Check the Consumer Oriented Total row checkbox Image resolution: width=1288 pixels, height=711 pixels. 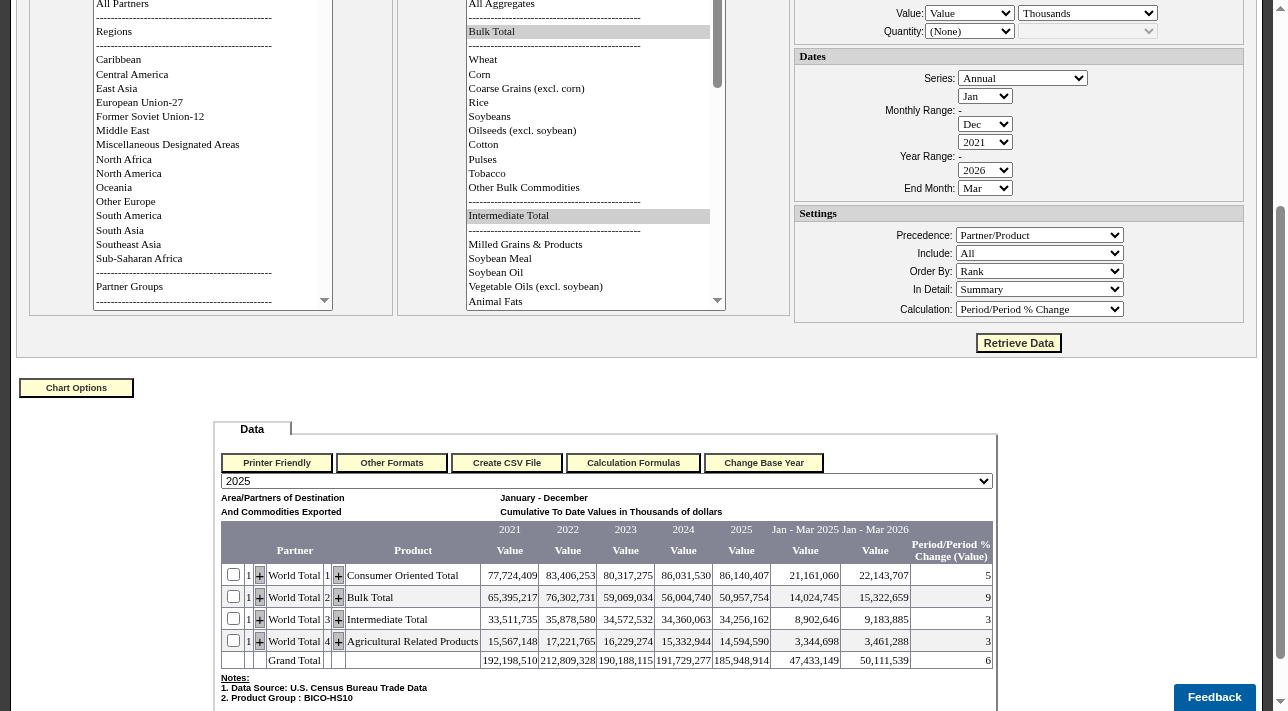[x=233, y=575]
